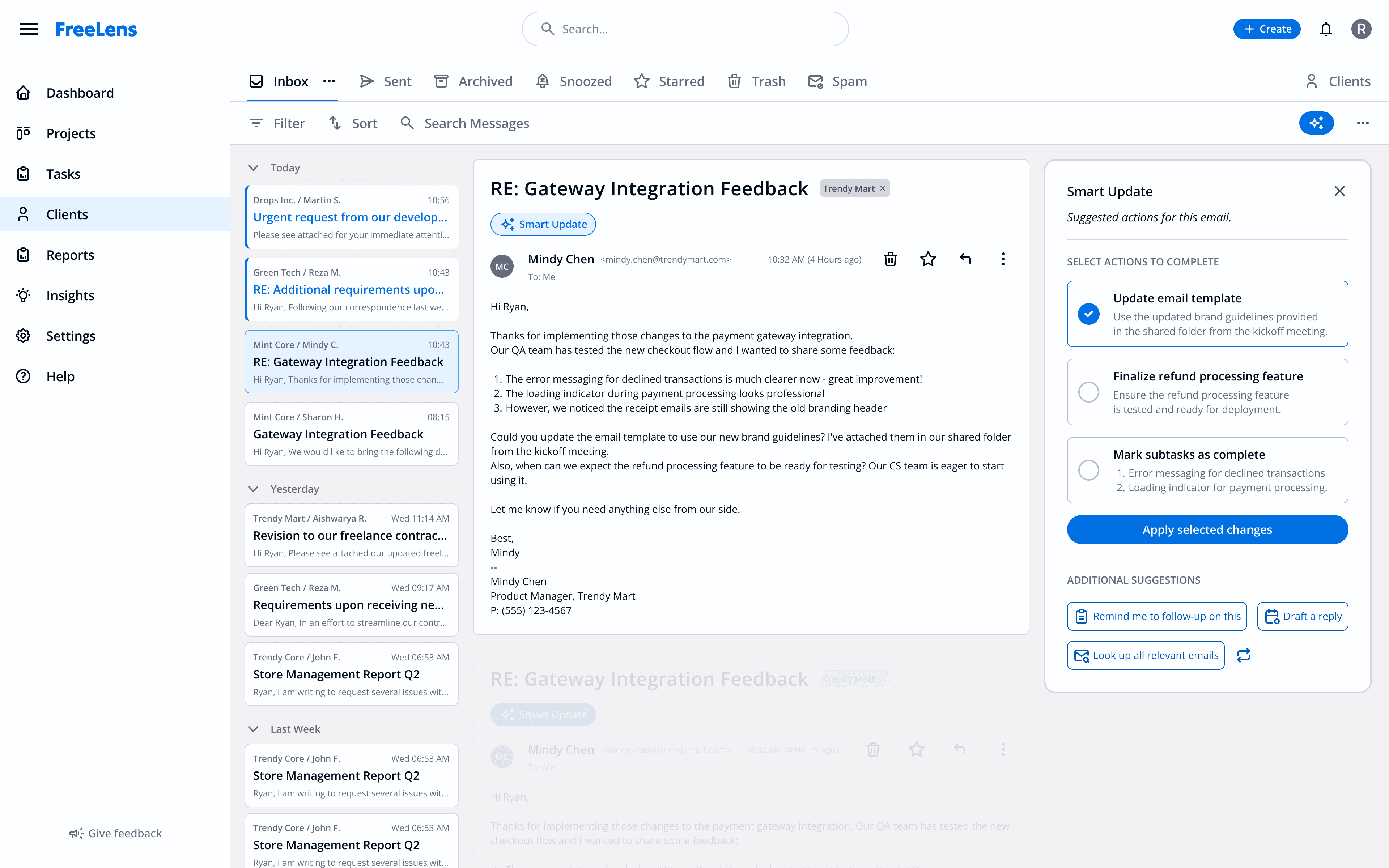Click the notification bell icon
The height and width of the screenshot is (868, 1389).
1325,29
